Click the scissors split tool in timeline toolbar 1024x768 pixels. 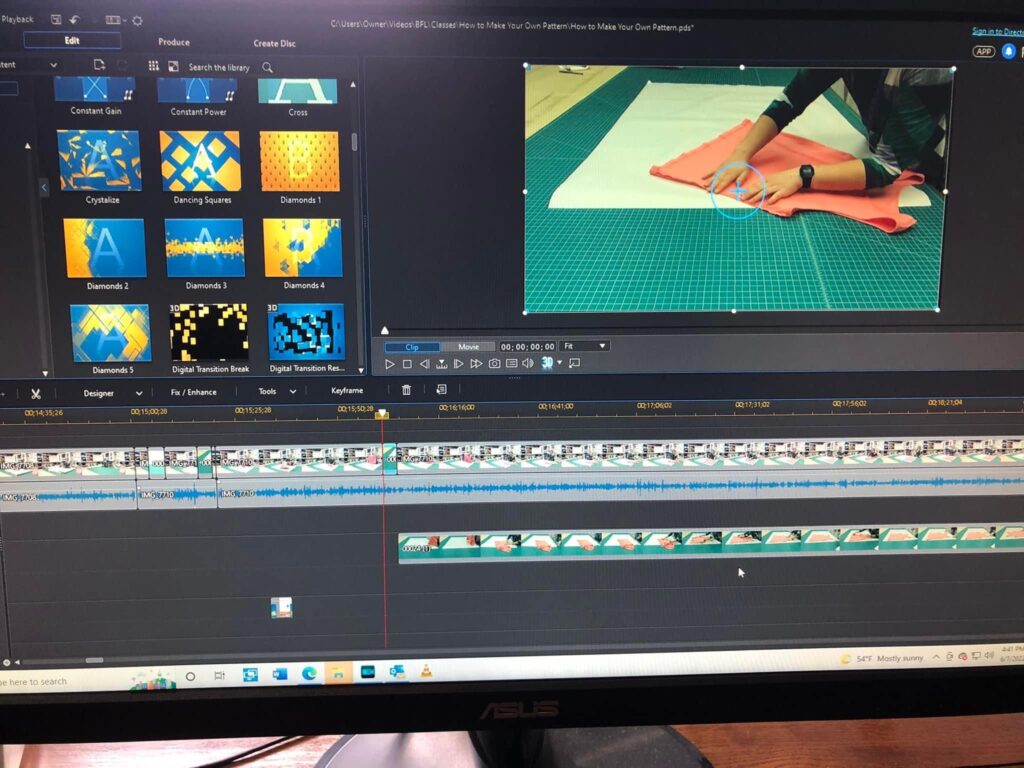click(x=36, y=393)
